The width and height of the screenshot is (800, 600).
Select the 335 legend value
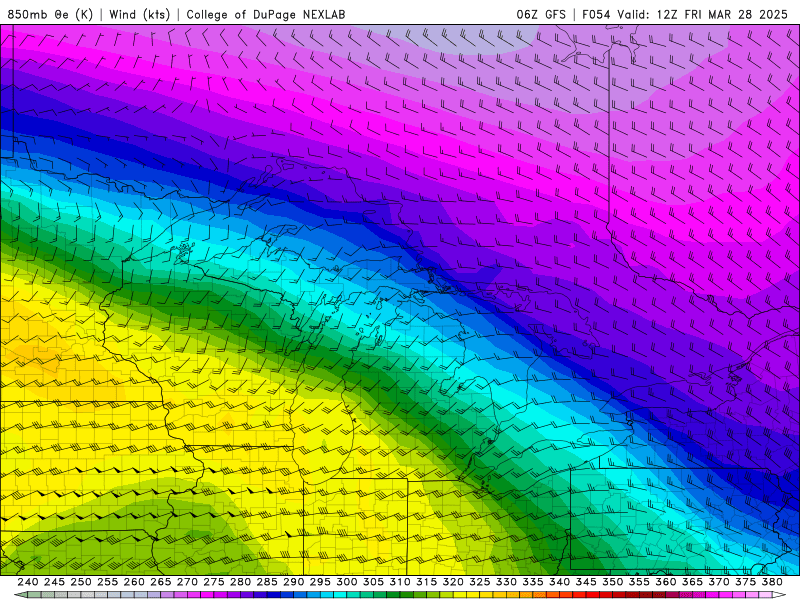pyautogui.click(x=533, y=582)
